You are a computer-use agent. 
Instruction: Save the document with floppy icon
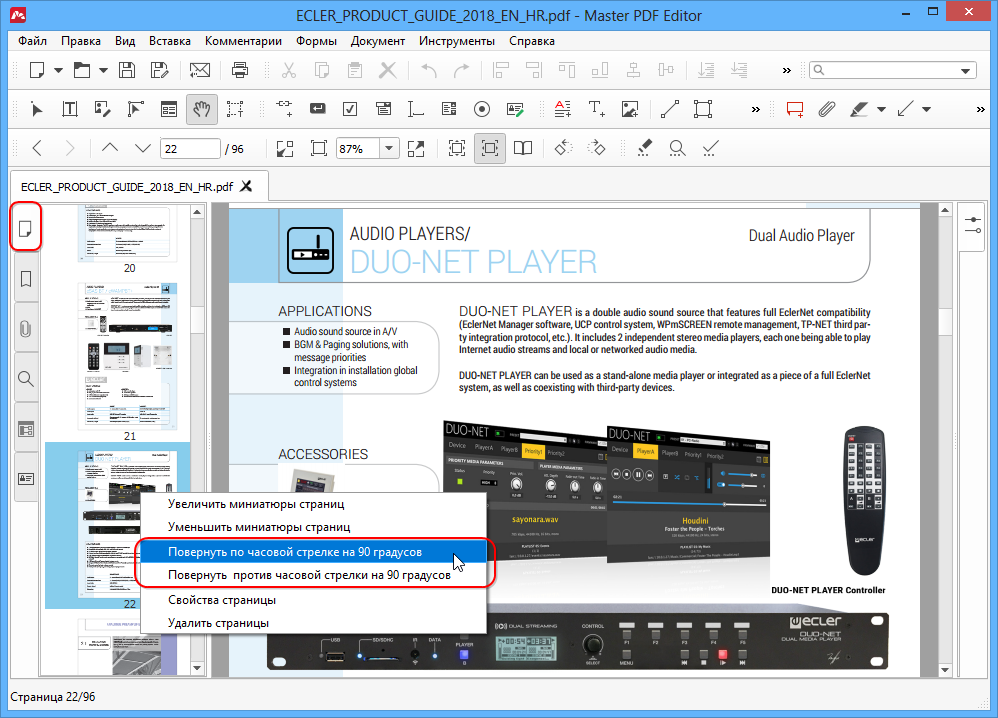(x=127, y=70)
